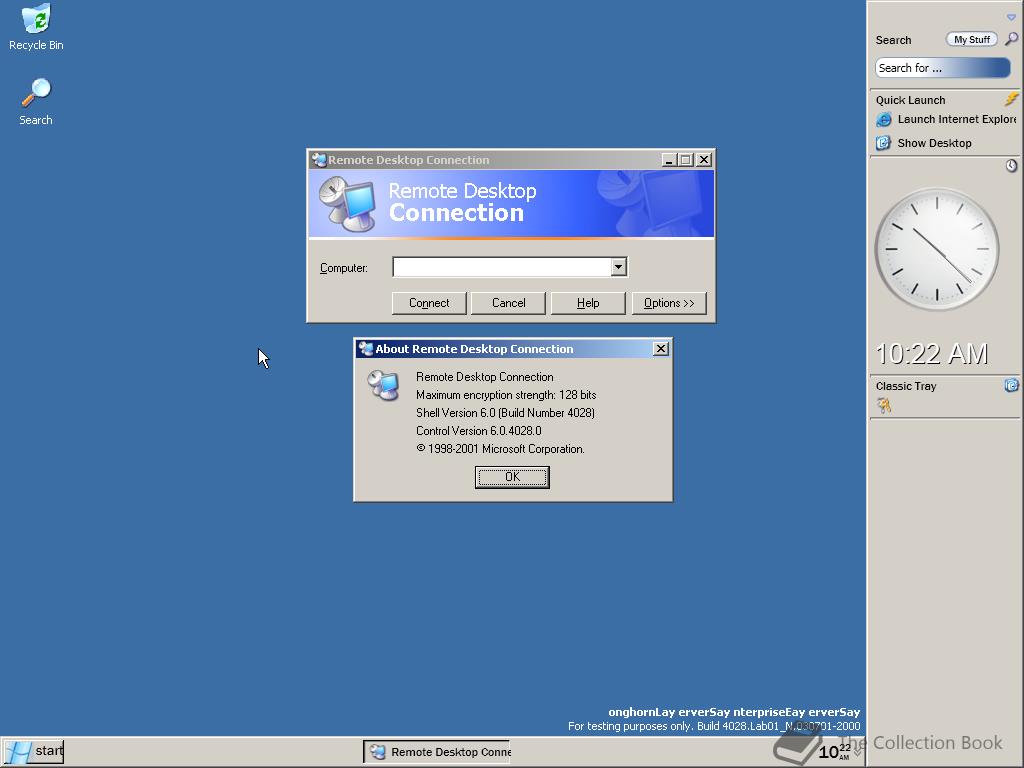The width and height of the screenshot is (1024, 768).
Task: Open Help in Remote Desktop Connection
Action: click(588, 303)
